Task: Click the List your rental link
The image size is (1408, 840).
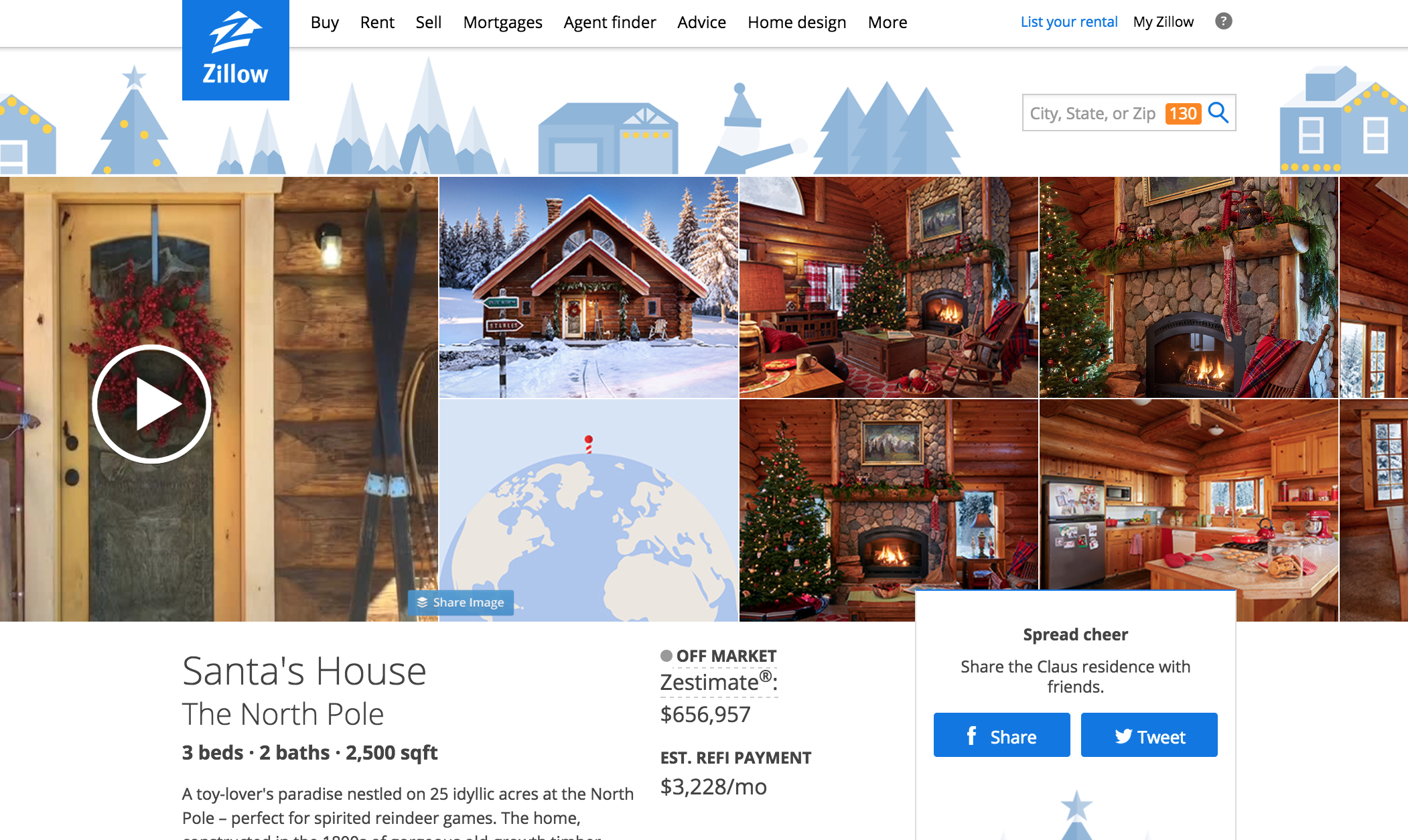Action: [1068, 21]
